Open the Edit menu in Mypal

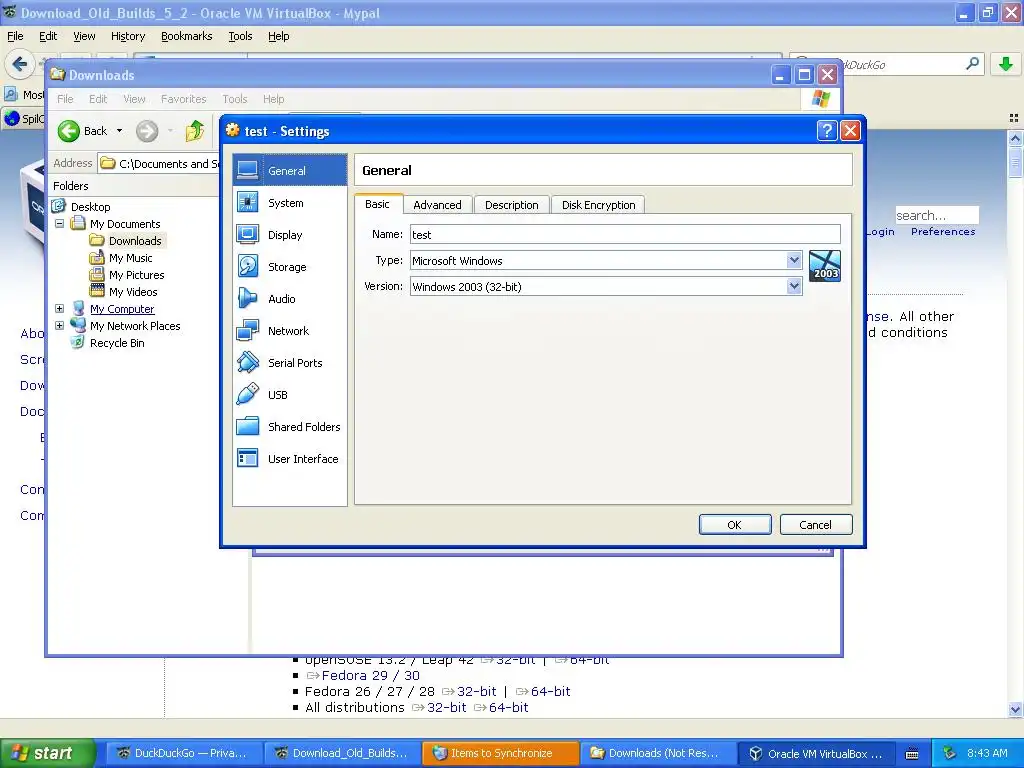coord(48,37)
